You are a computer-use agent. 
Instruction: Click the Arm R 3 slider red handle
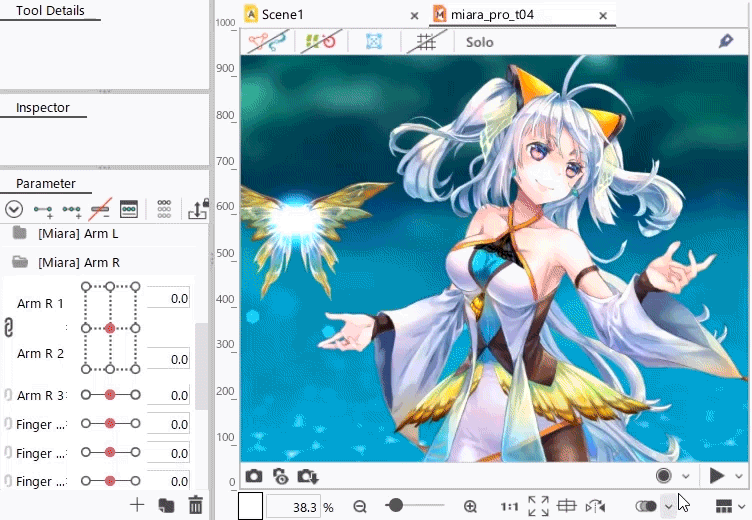(110, 395)
